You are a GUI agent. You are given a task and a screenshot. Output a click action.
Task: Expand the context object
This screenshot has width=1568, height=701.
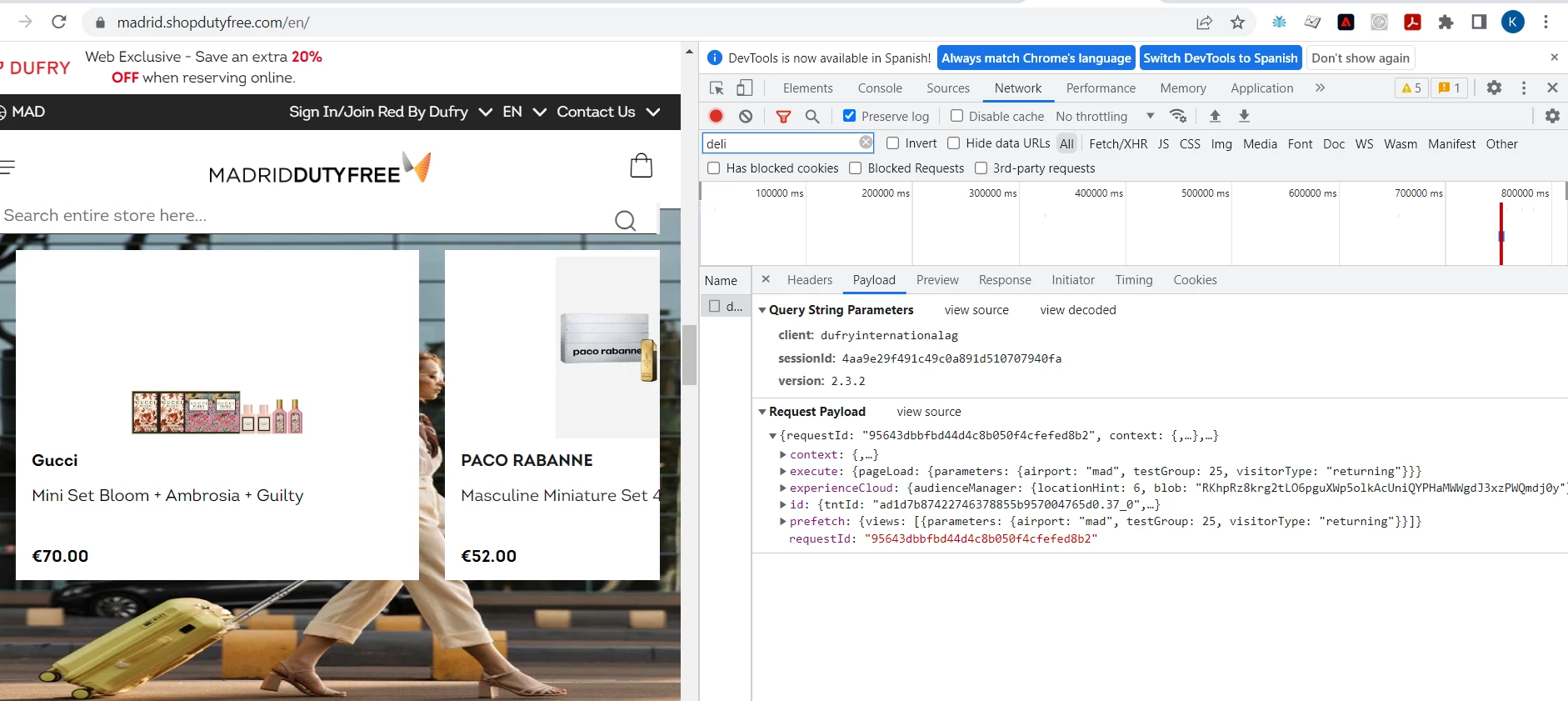tap(783, 454)
